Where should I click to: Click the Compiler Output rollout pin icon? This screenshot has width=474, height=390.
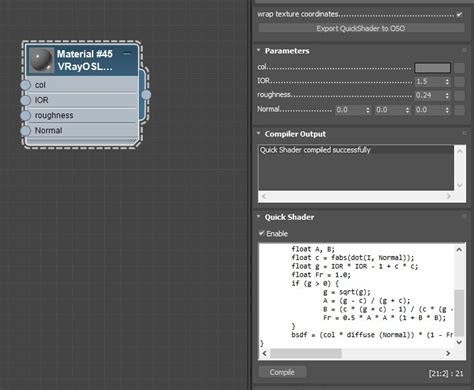coord(464,133)
